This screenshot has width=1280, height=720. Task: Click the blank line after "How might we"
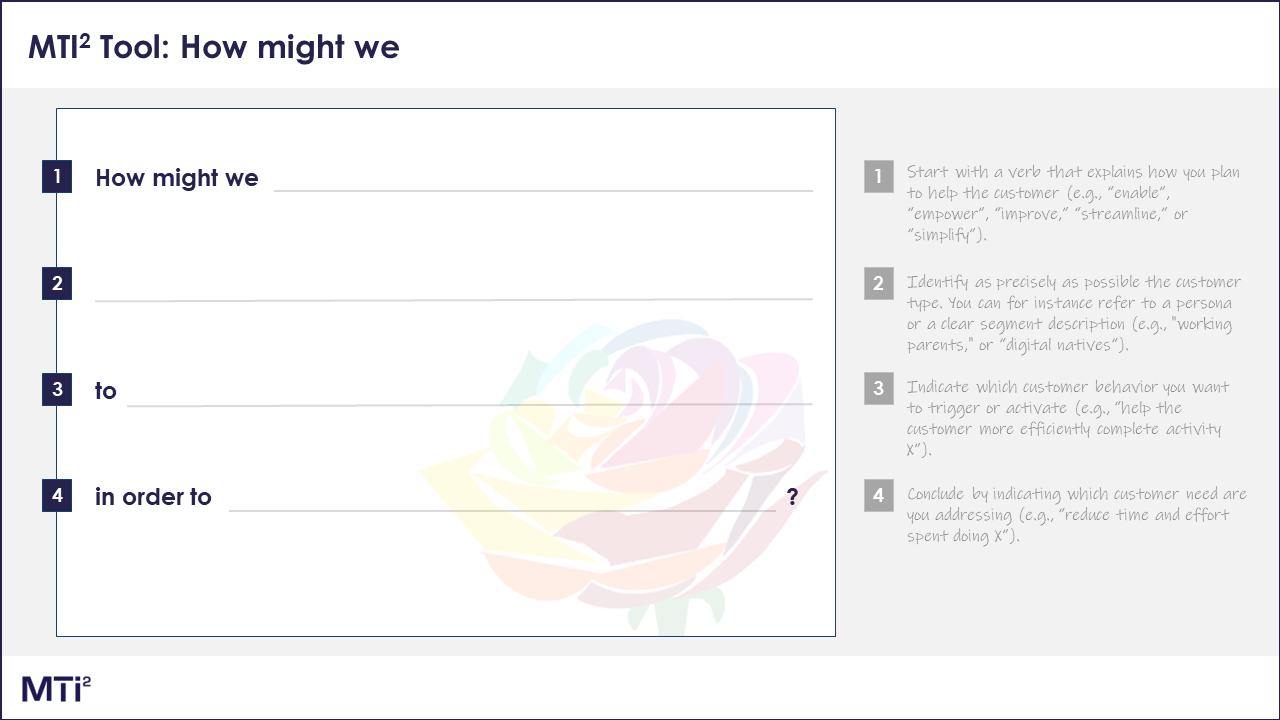coord(543,190)
